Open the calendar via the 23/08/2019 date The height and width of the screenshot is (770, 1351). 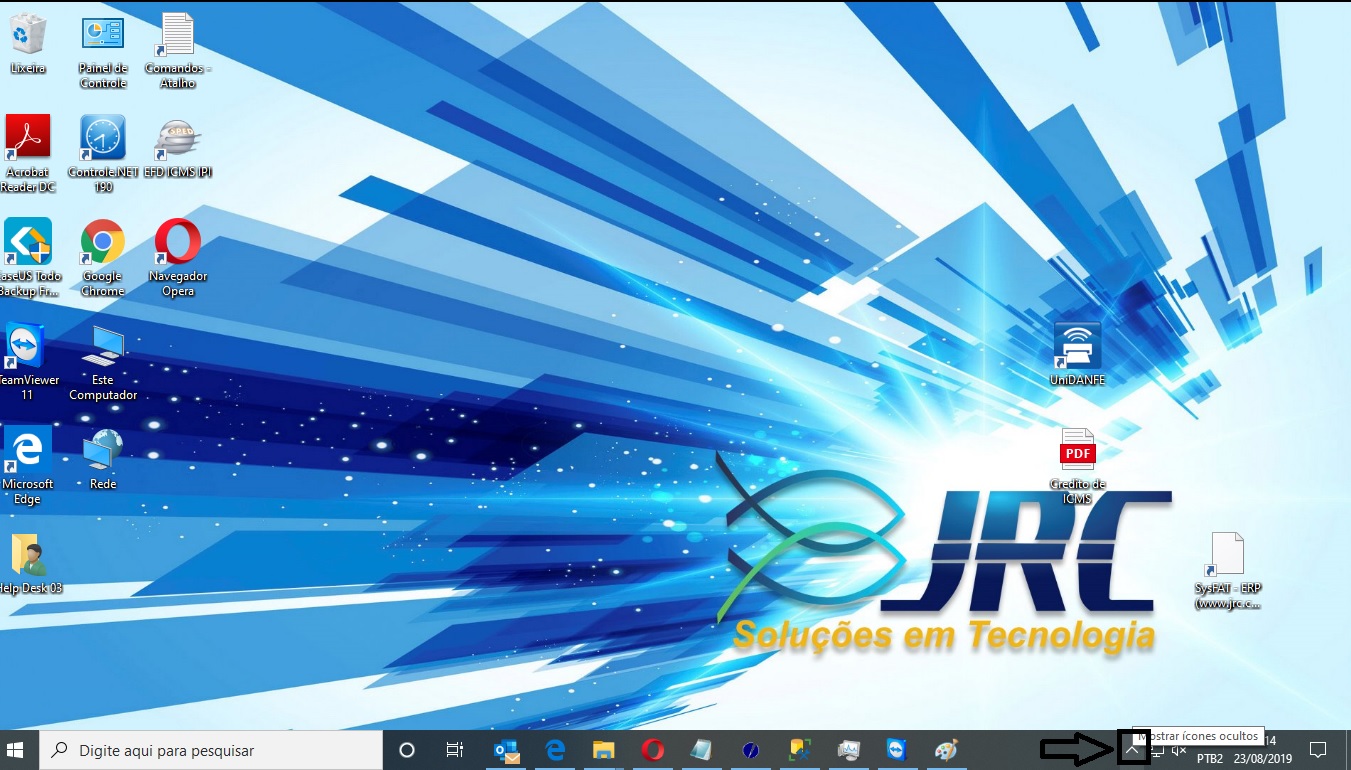(x=1263, y=759)
